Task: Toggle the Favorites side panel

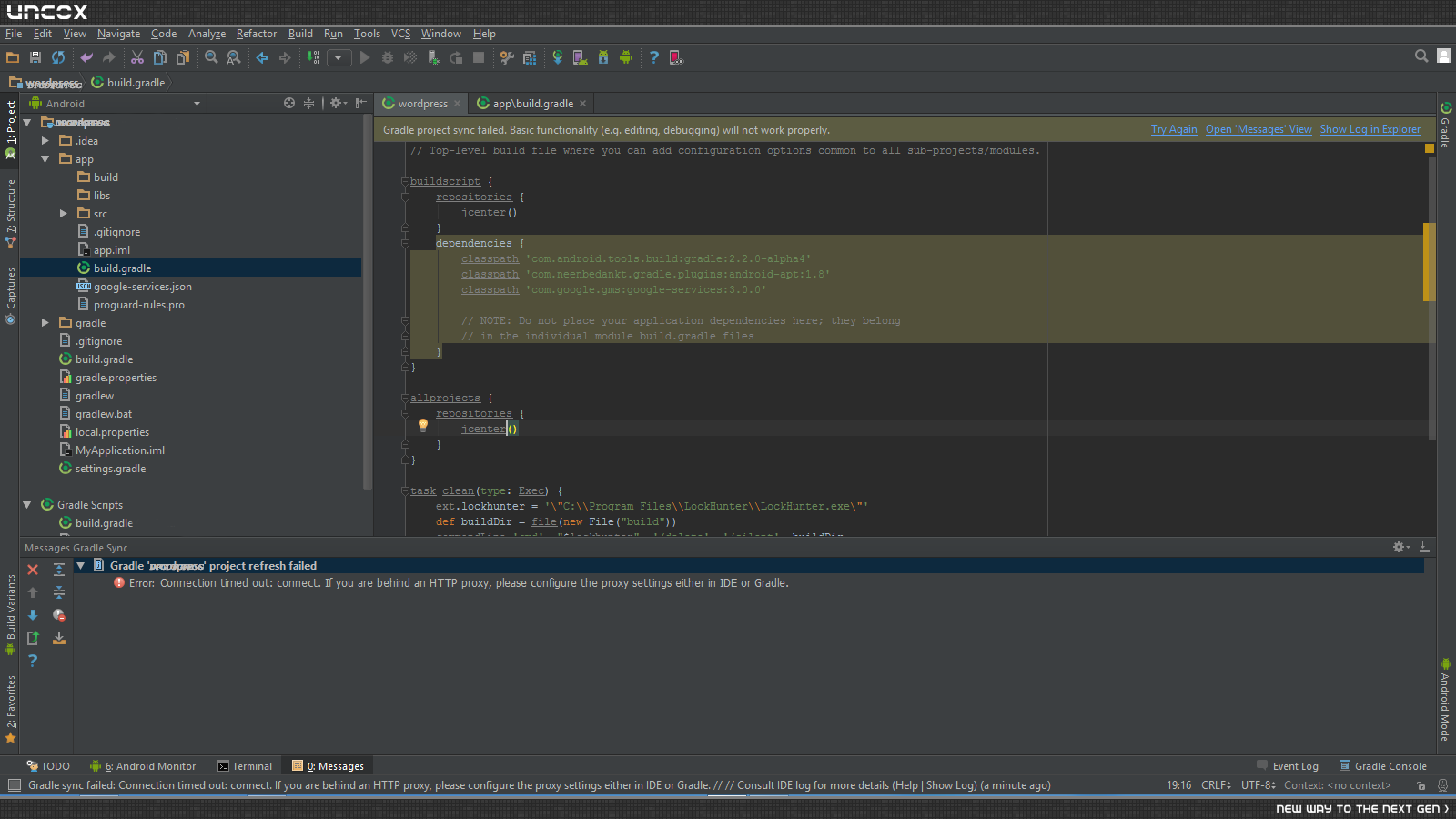Action: point(10,710)
